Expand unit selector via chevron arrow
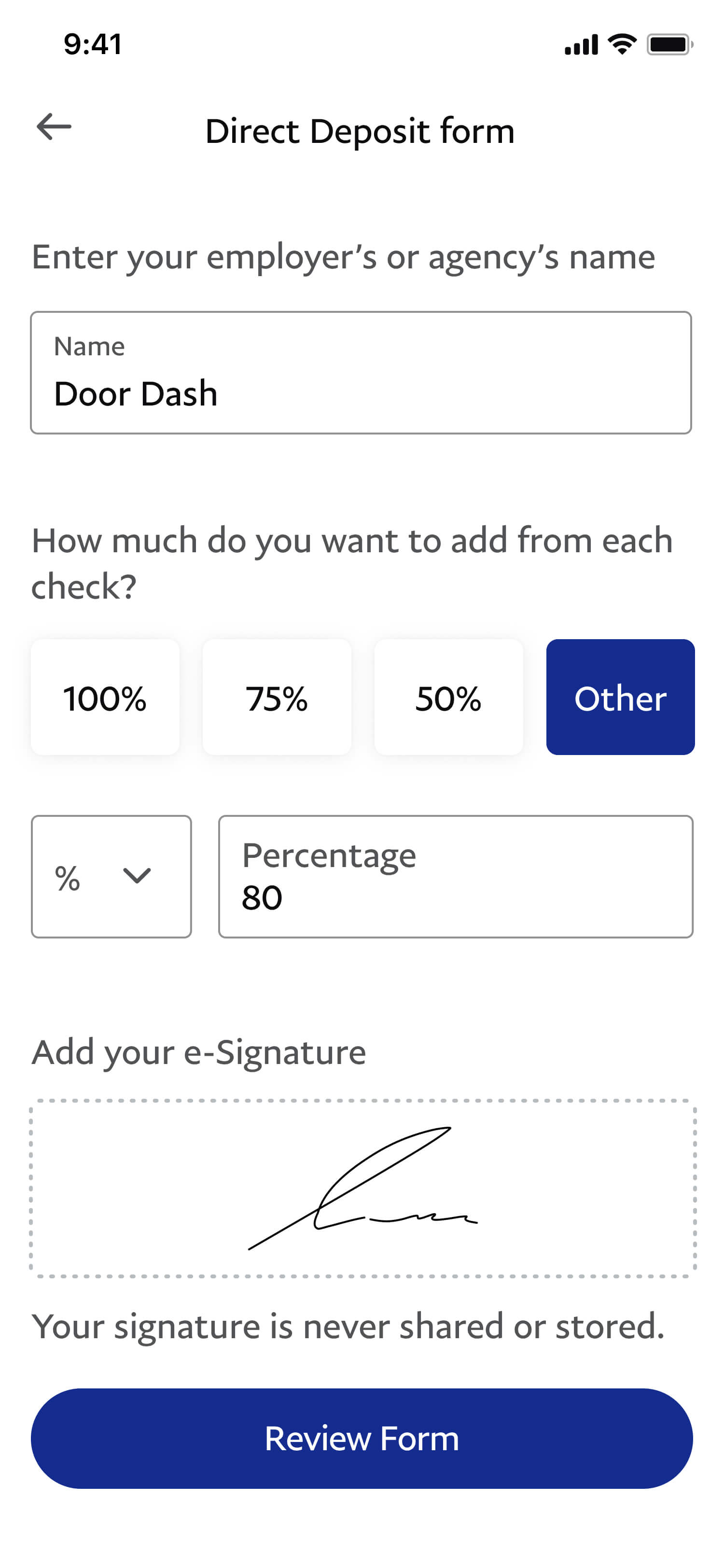This screenshot has width=724, height=1568. point(137,875)
